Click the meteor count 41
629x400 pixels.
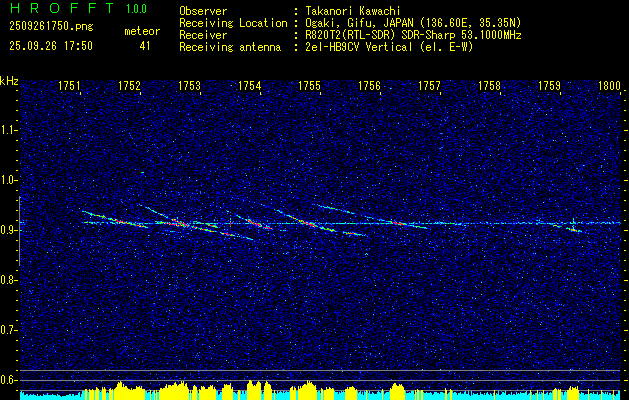[x=145, y=46]
